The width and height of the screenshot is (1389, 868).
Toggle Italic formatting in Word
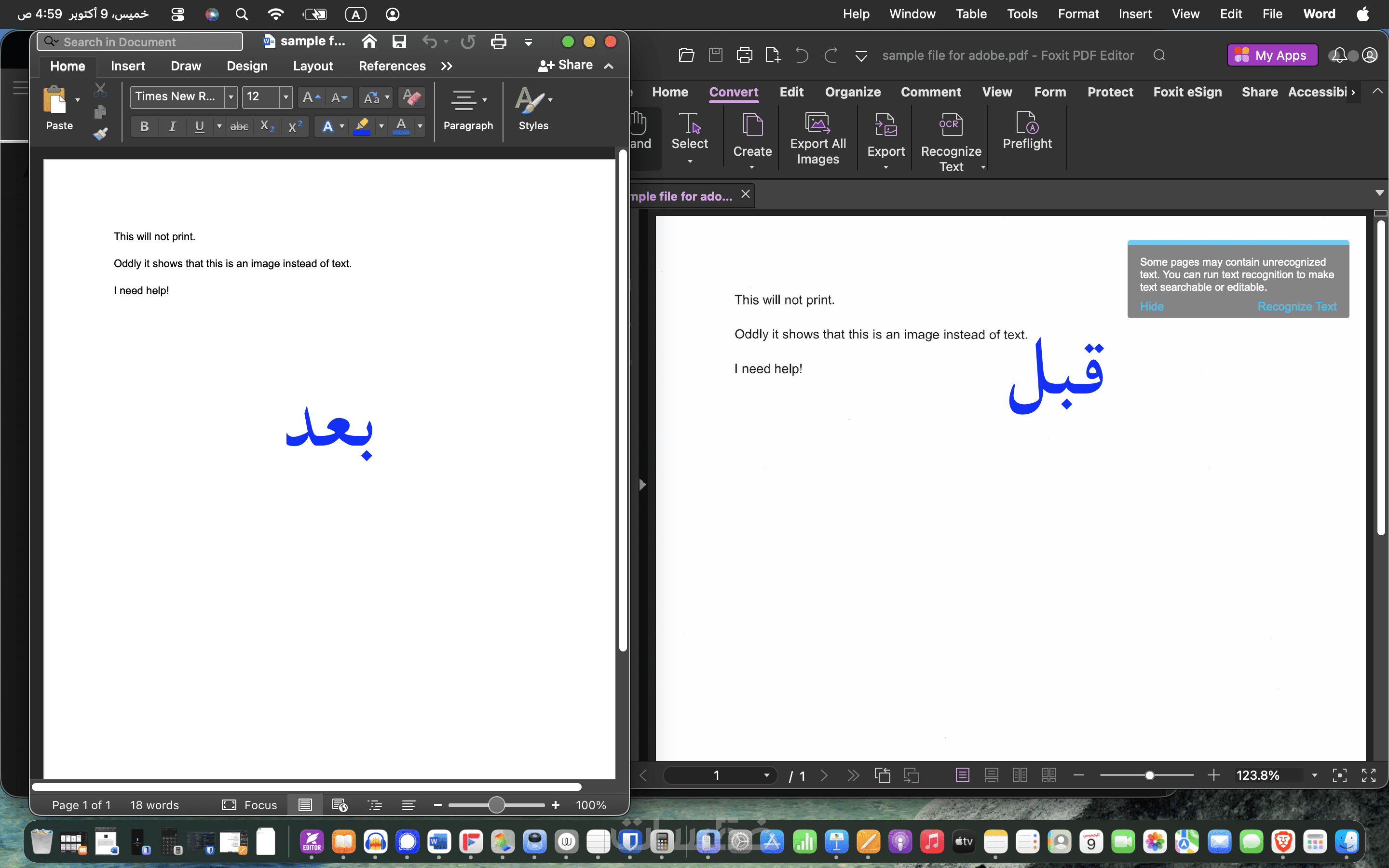[x=172, y=126]
